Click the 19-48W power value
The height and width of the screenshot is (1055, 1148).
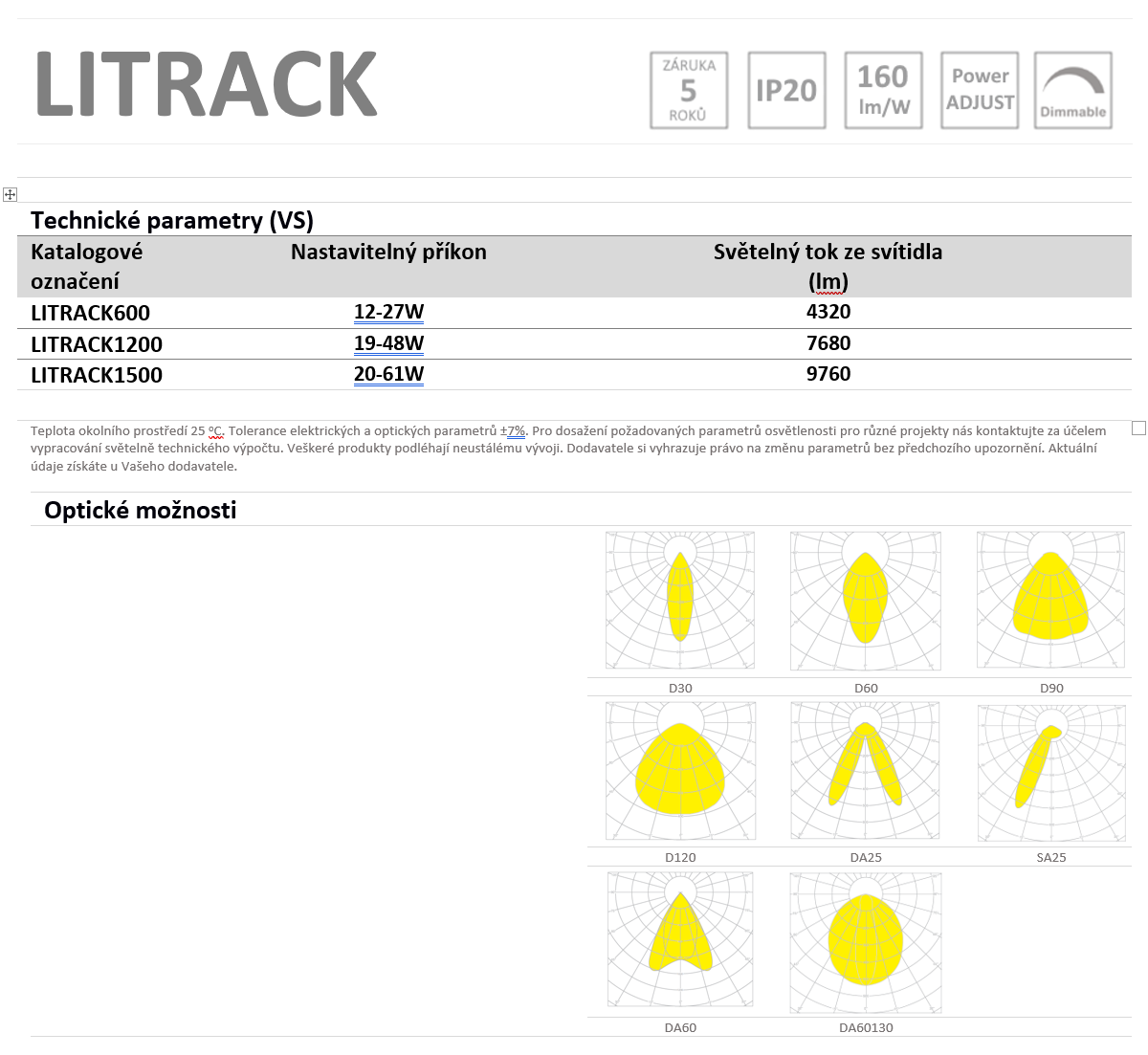pos(388,343)
